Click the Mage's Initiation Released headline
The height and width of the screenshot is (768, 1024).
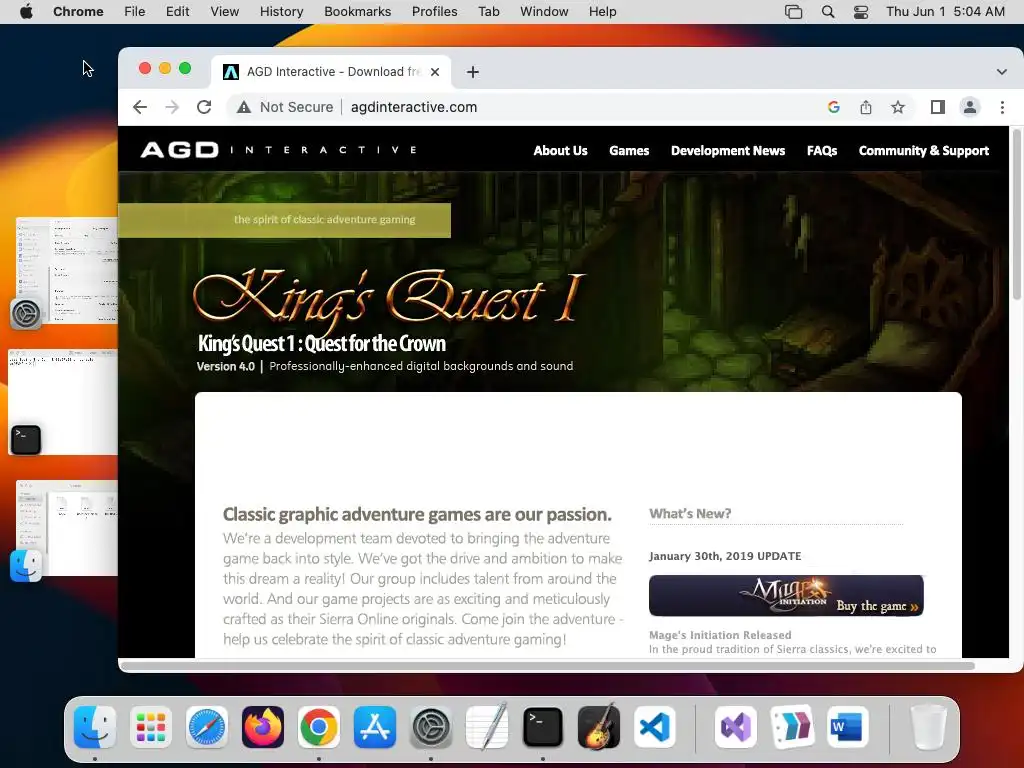click(720, 635)
